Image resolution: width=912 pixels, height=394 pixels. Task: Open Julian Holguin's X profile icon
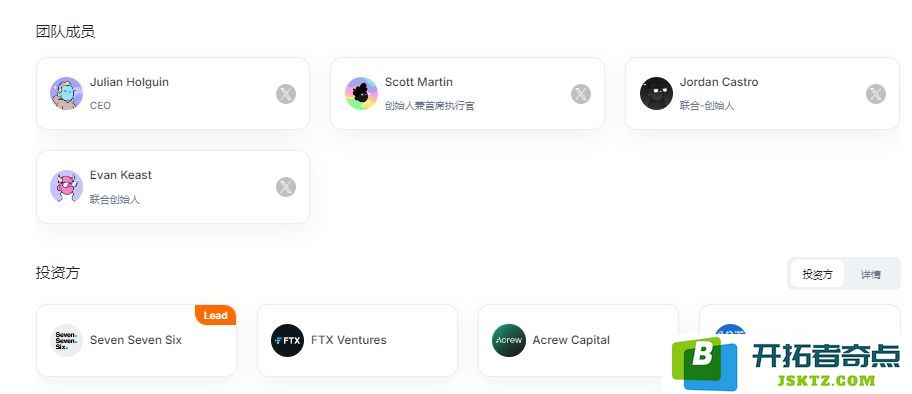point(286,94)
